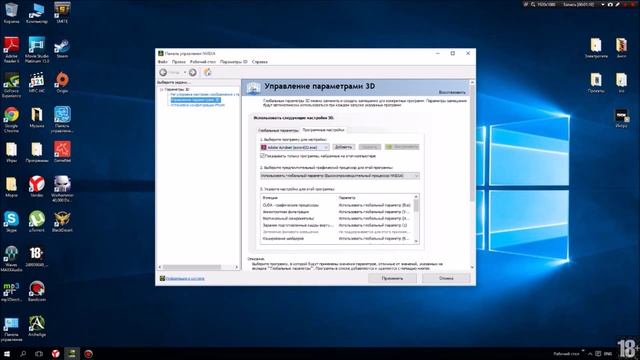This screenshot has width=640, height=360.
Task: Open the Google Chrome desktop icon
Action: pyautogui.click(x=11, y=120)
